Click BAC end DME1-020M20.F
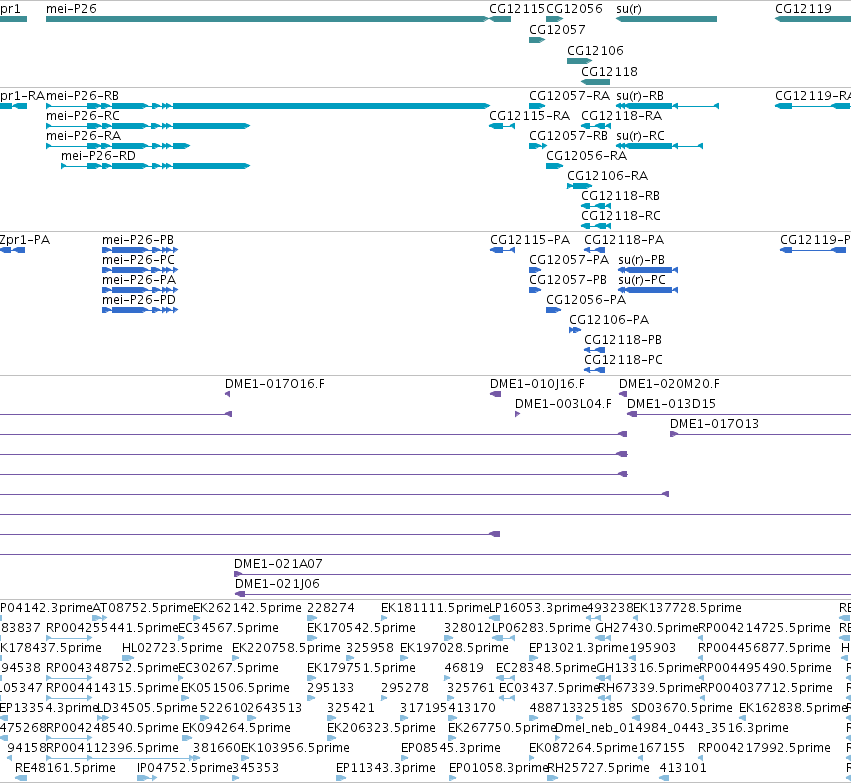The height and width of the screenshot is (783, 851). [x=623, y=394]
